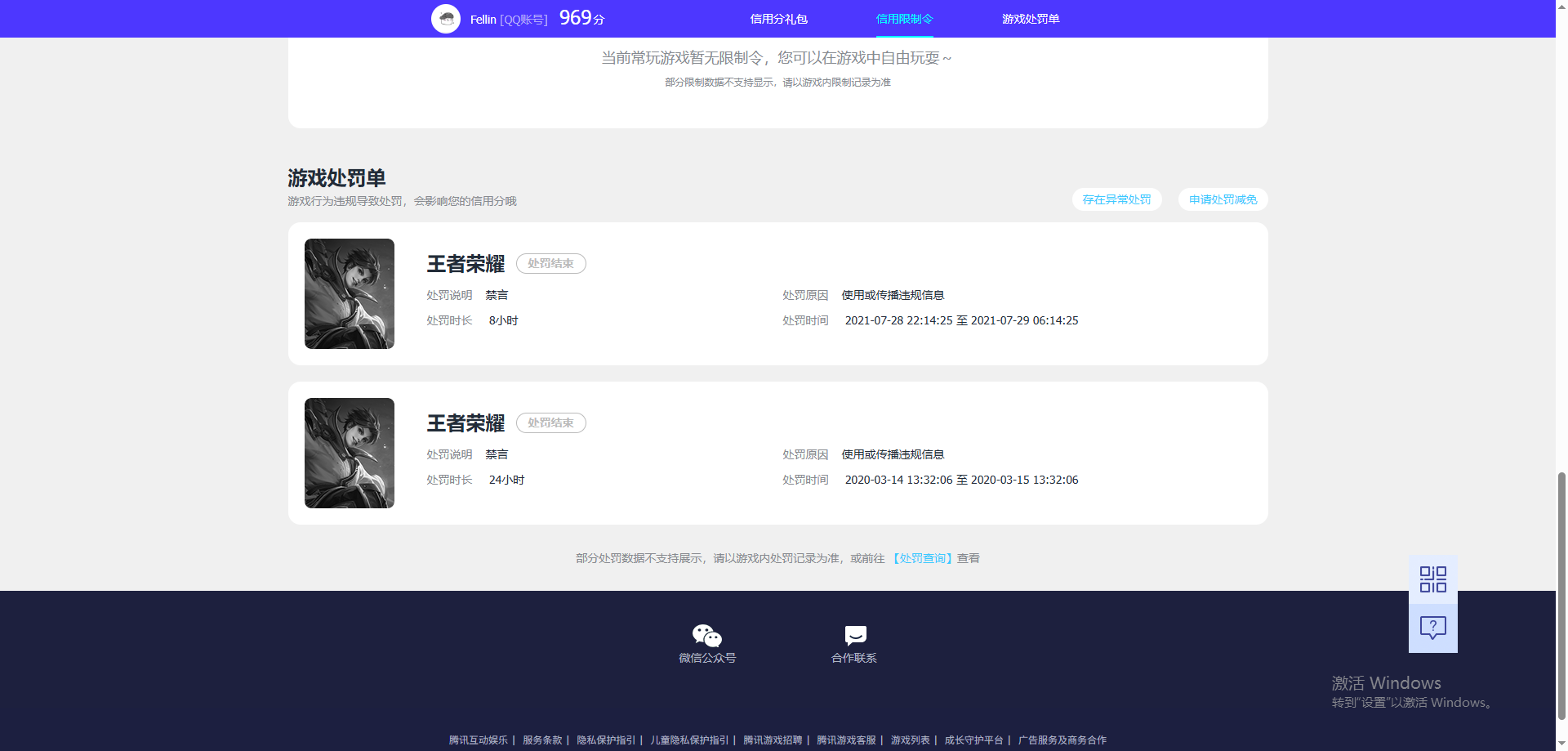Click the 微信公众号 label

click(x=707, y=658)
